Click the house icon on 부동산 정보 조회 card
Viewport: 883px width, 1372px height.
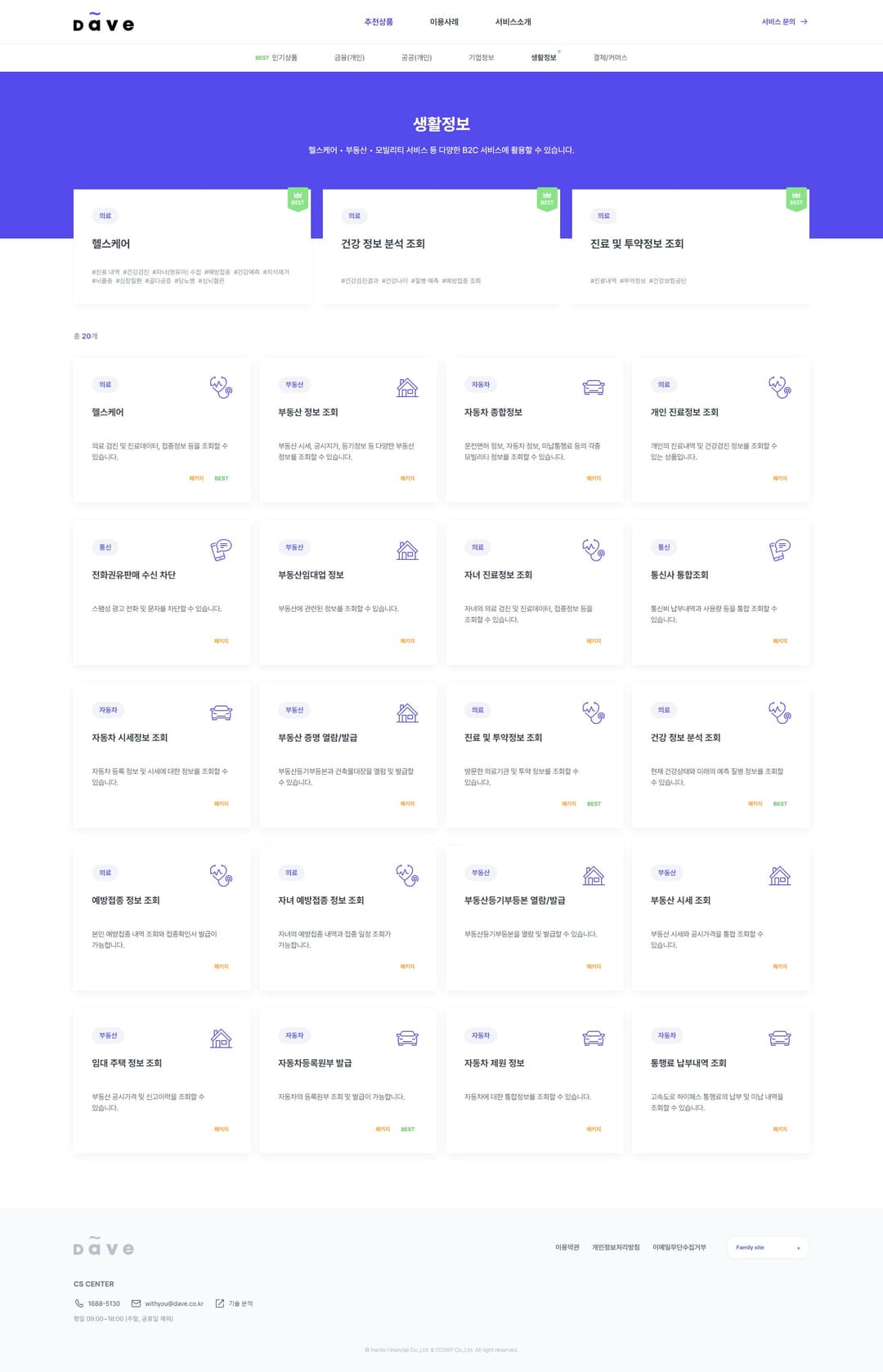coord(407,387)
